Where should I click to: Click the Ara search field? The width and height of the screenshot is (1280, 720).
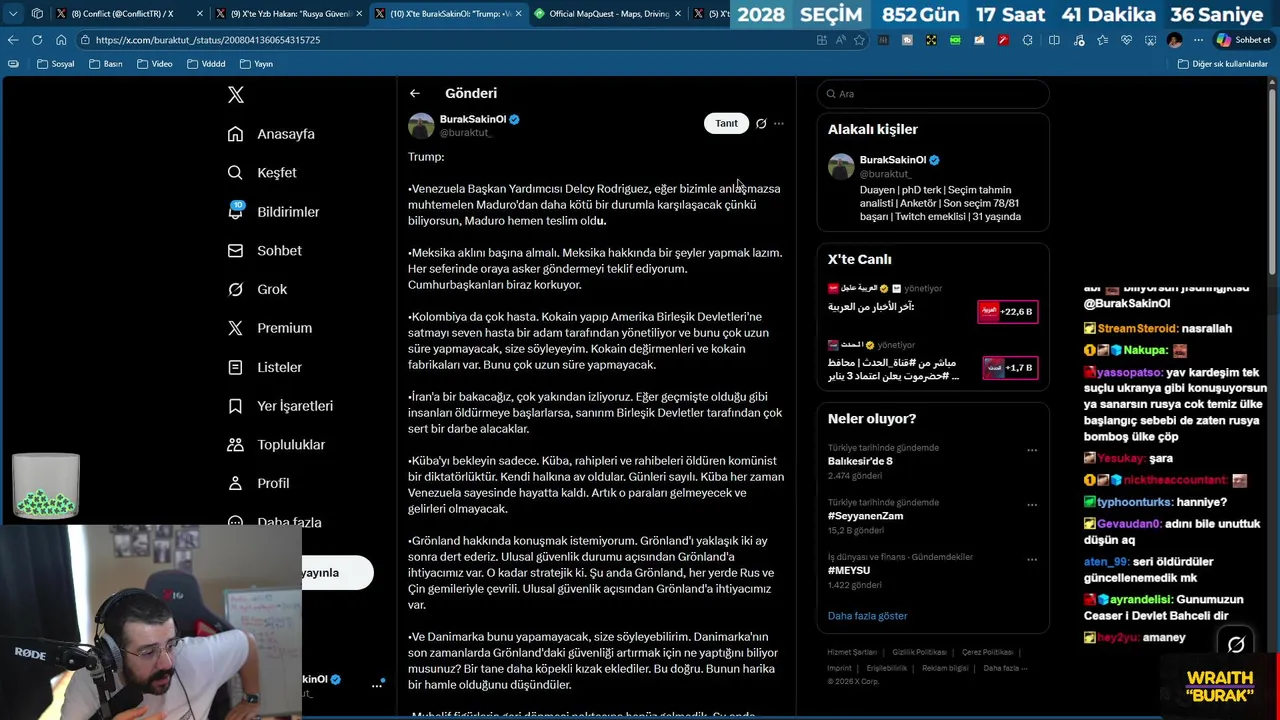tap(932, 94)
